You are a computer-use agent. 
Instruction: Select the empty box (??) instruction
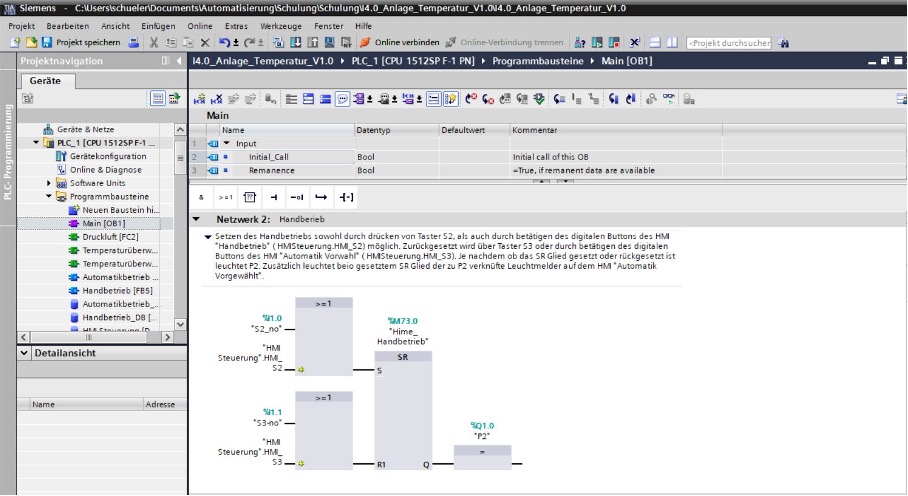point(250,197)
